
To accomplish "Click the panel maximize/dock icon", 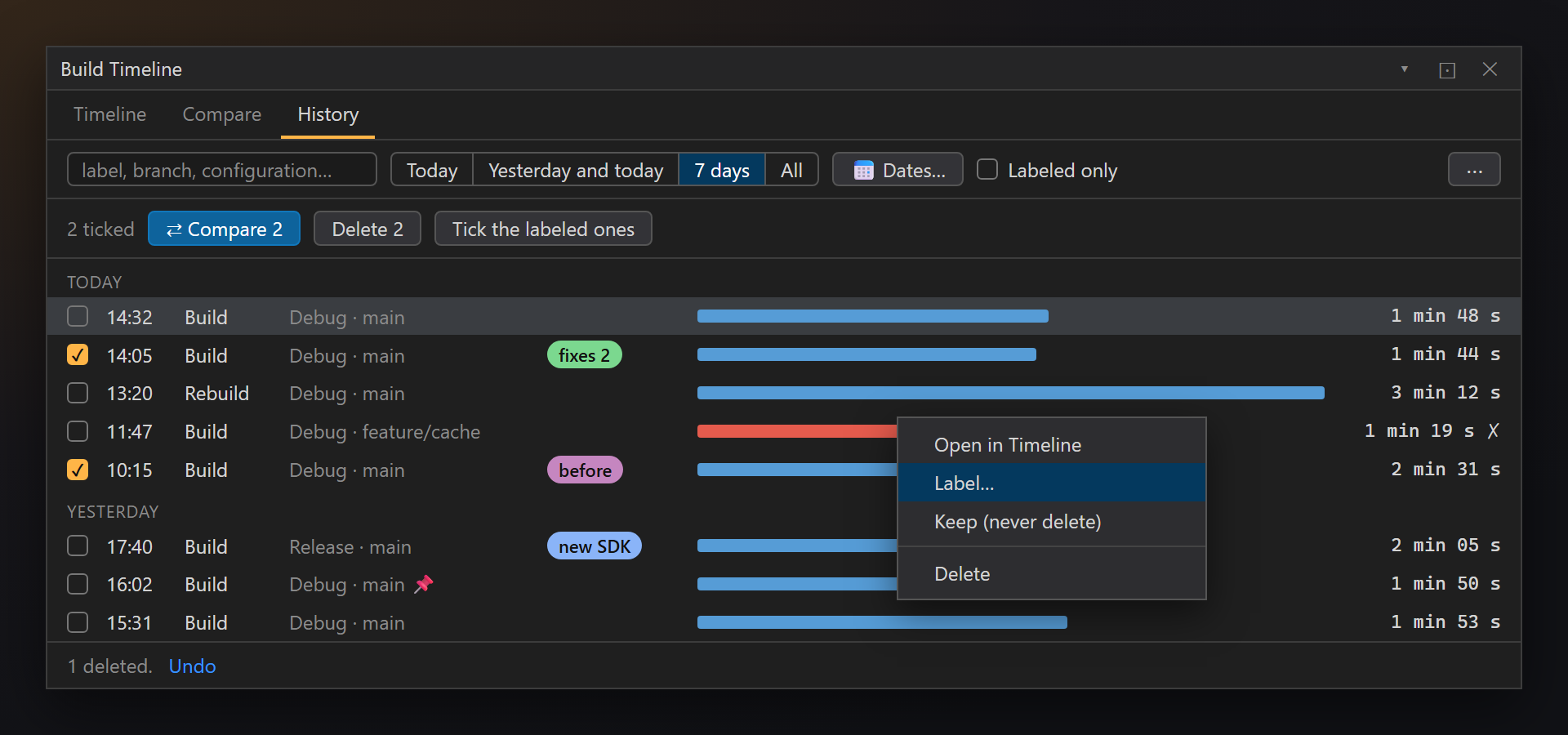I will point(1447,70).
